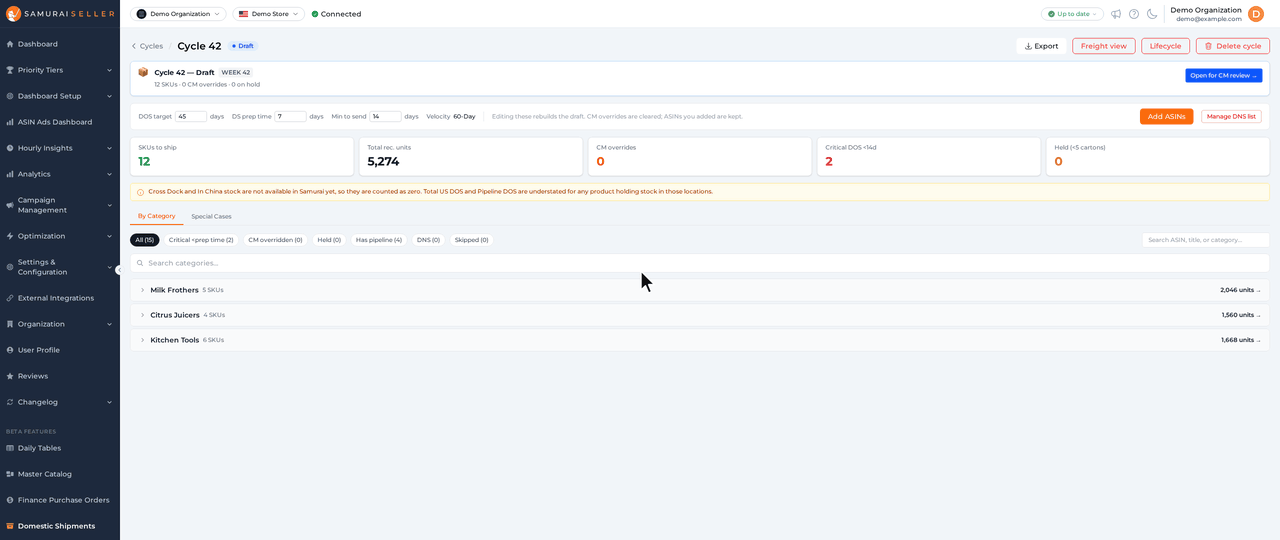The height and width of the screenshot is (540, 1280).
Task: Click the DOS target input field
Action: click(191, 116)
